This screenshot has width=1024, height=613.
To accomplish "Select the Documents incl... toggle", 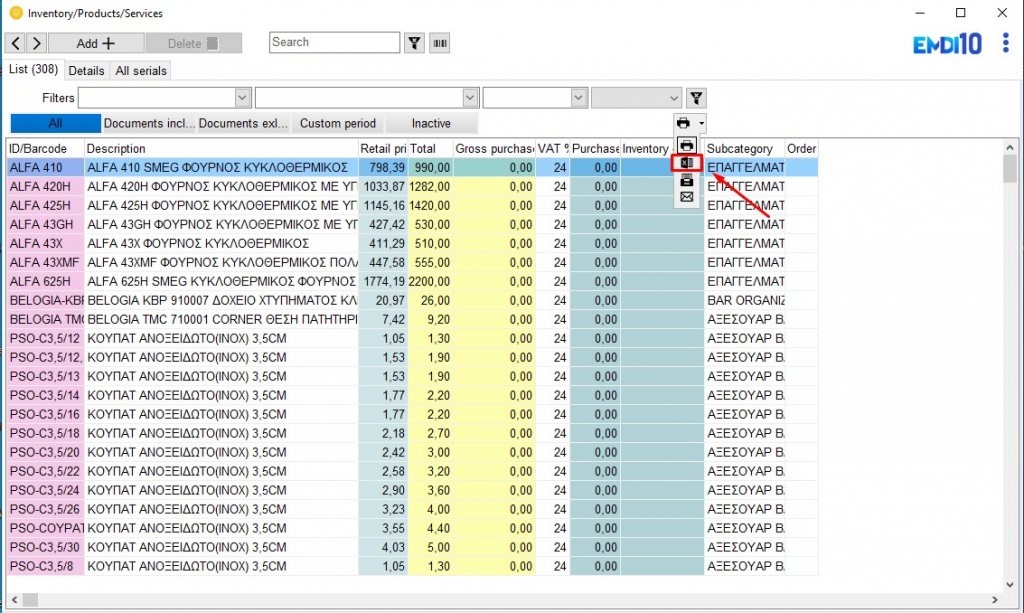I will [x=149, y=123].
